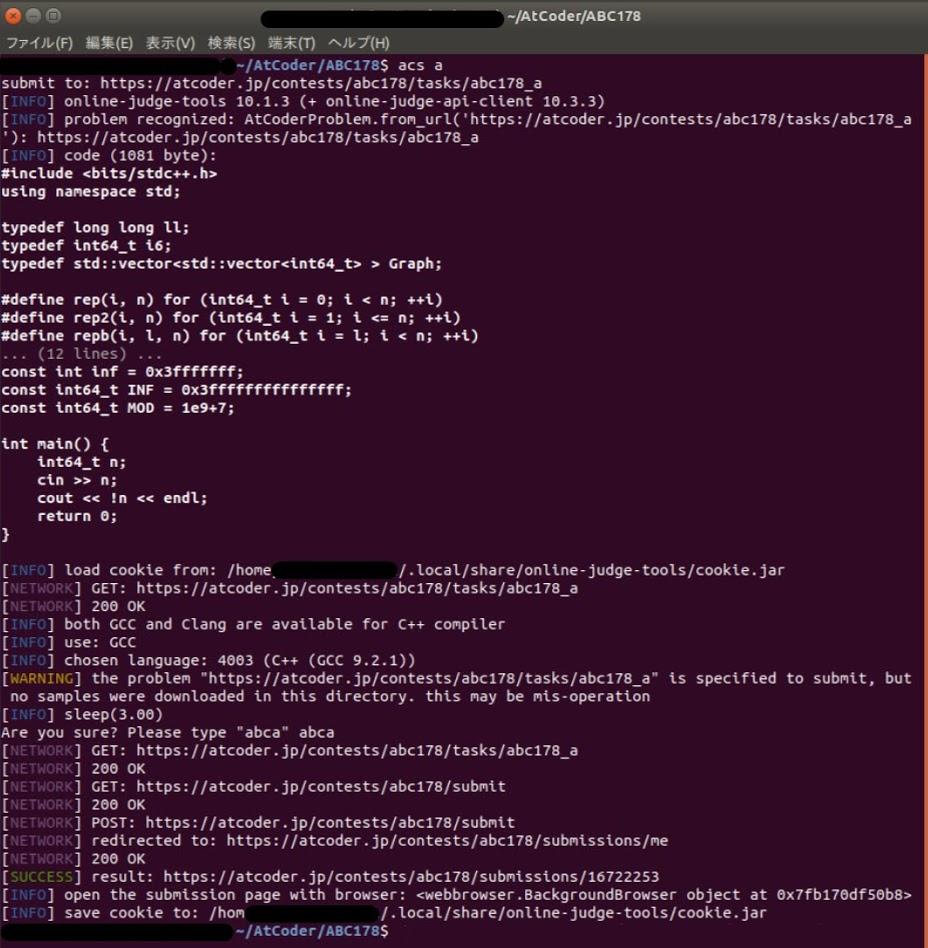The height and width of the screenshot is (948, 928).
Task: Minimize the terminal window
Action: [x=33, y=16]
